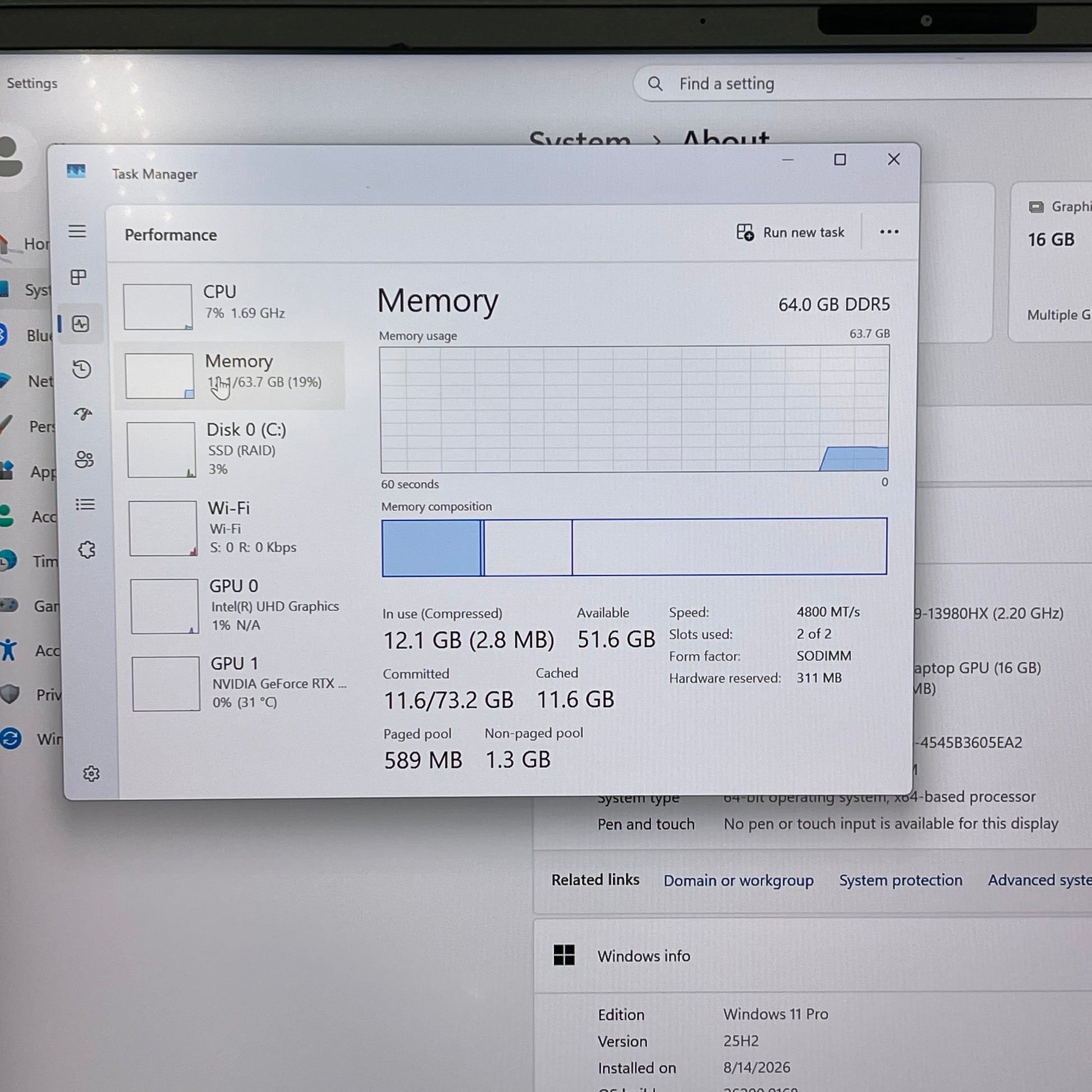Open the Users page icon
This screenshot has height=1092, width=1092.
coord(84,459)
